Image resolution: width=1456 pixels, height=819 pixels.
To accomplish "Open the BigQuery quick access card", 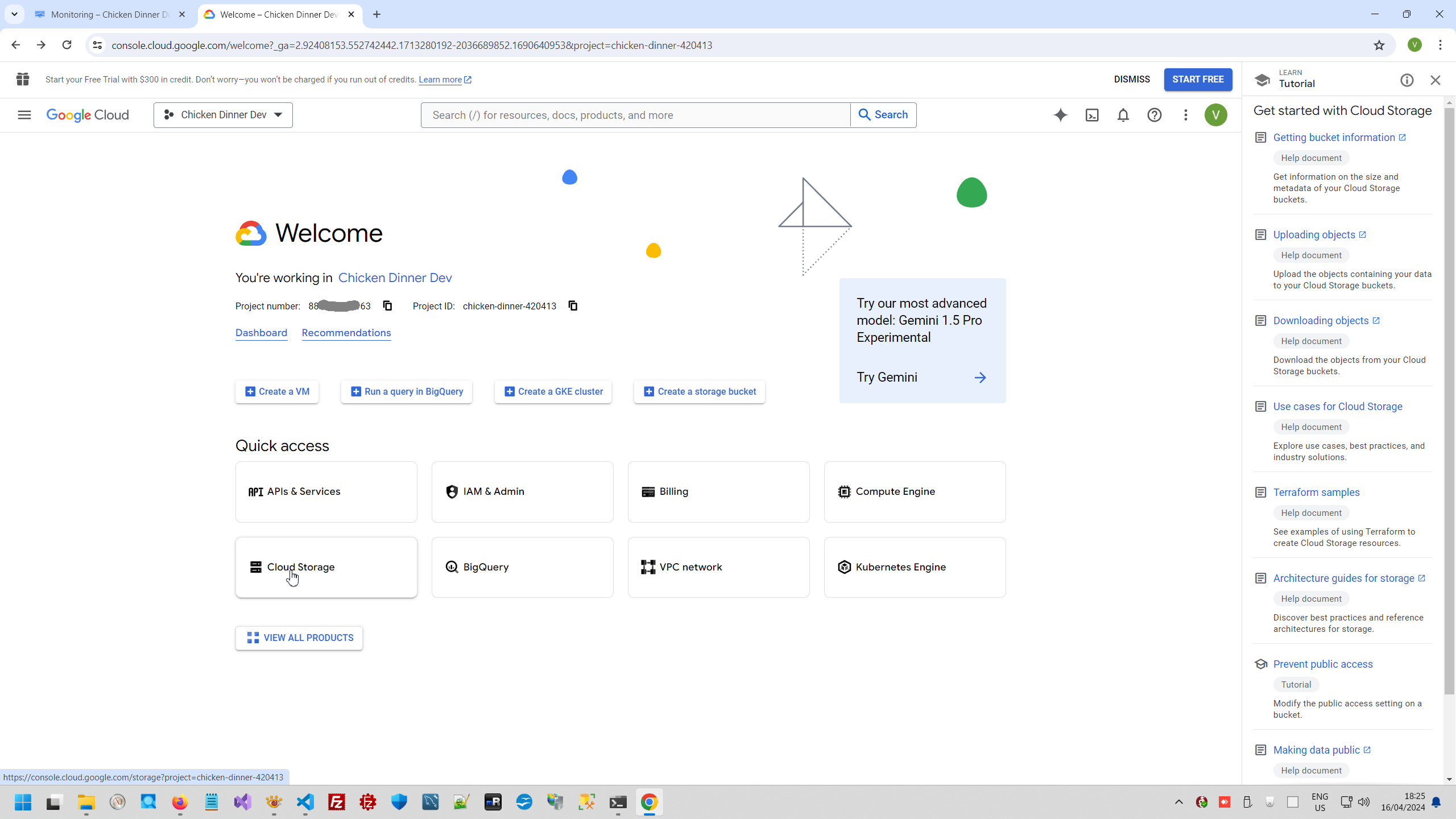I will 522,567.
